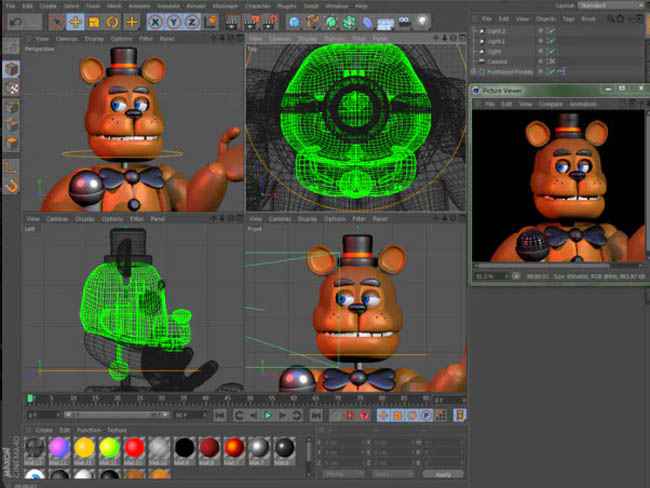The width and height of the screenshot is (650, 488).
Task: Open the deformer objects icon
Action: coord(367,22)
